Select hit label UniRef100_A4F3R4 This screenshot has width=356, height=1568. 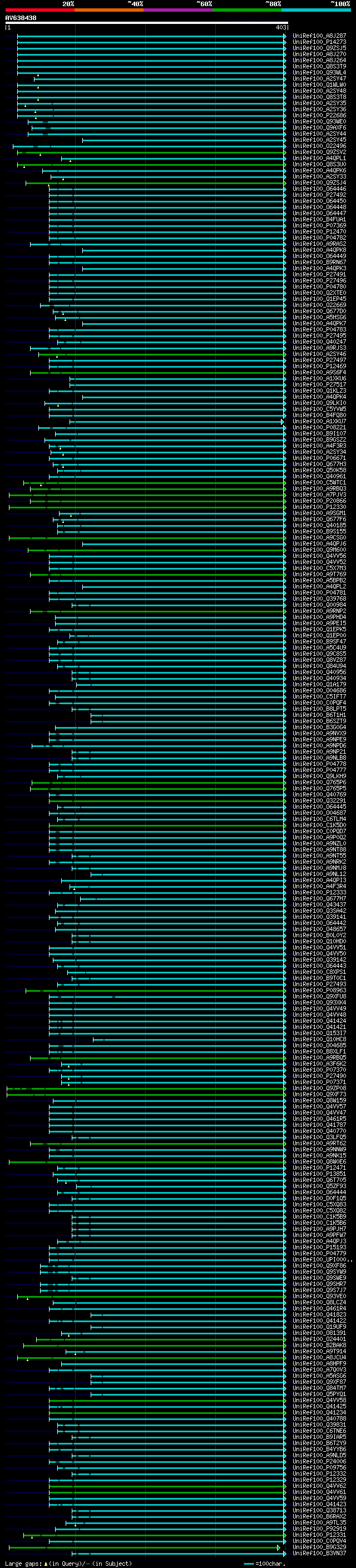point(319,886)
